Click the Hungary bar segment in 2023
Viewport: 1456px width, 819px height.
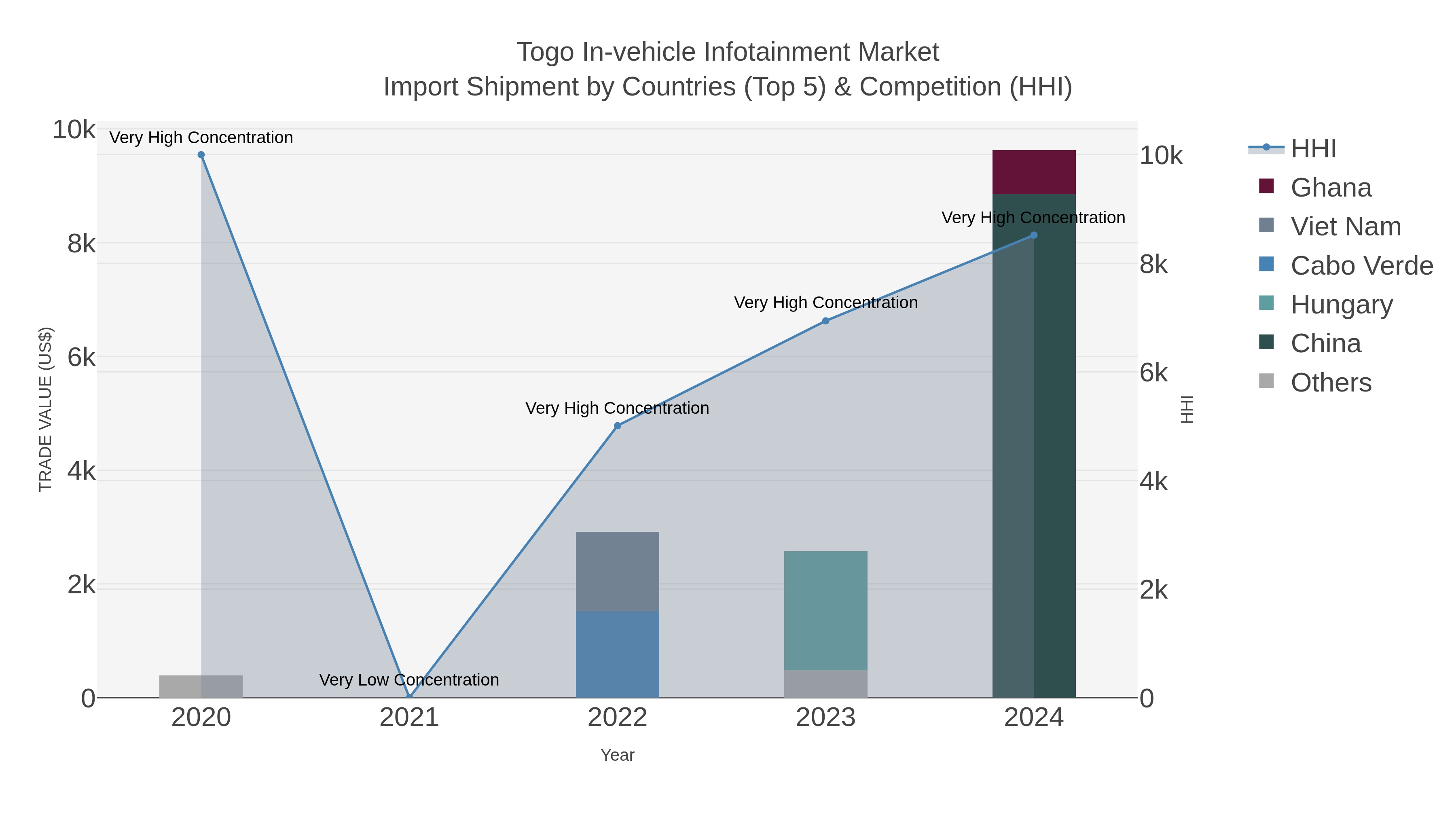[826, 610]
